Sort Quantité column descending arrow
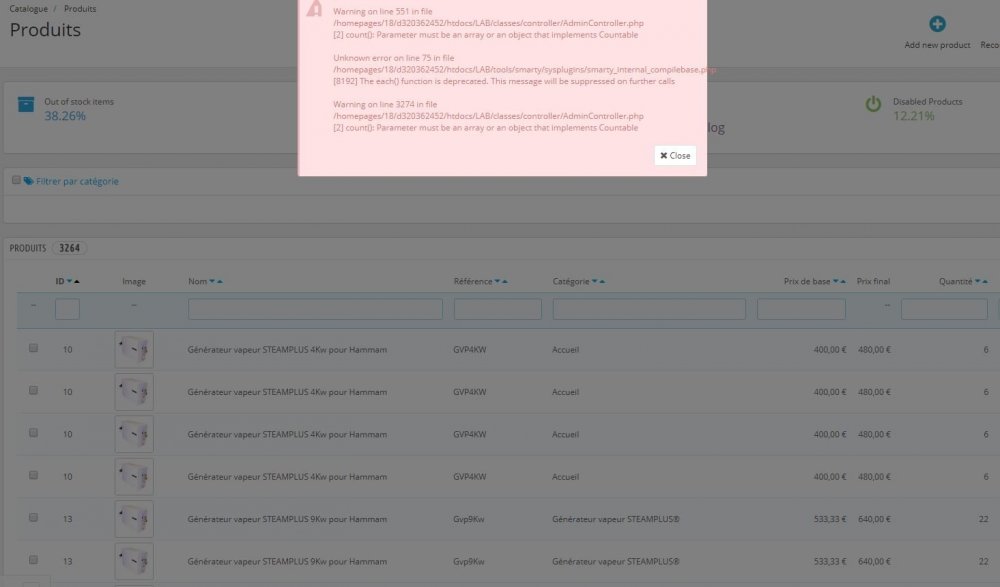The image size is (1000, 587). click(x=978, y=281)
